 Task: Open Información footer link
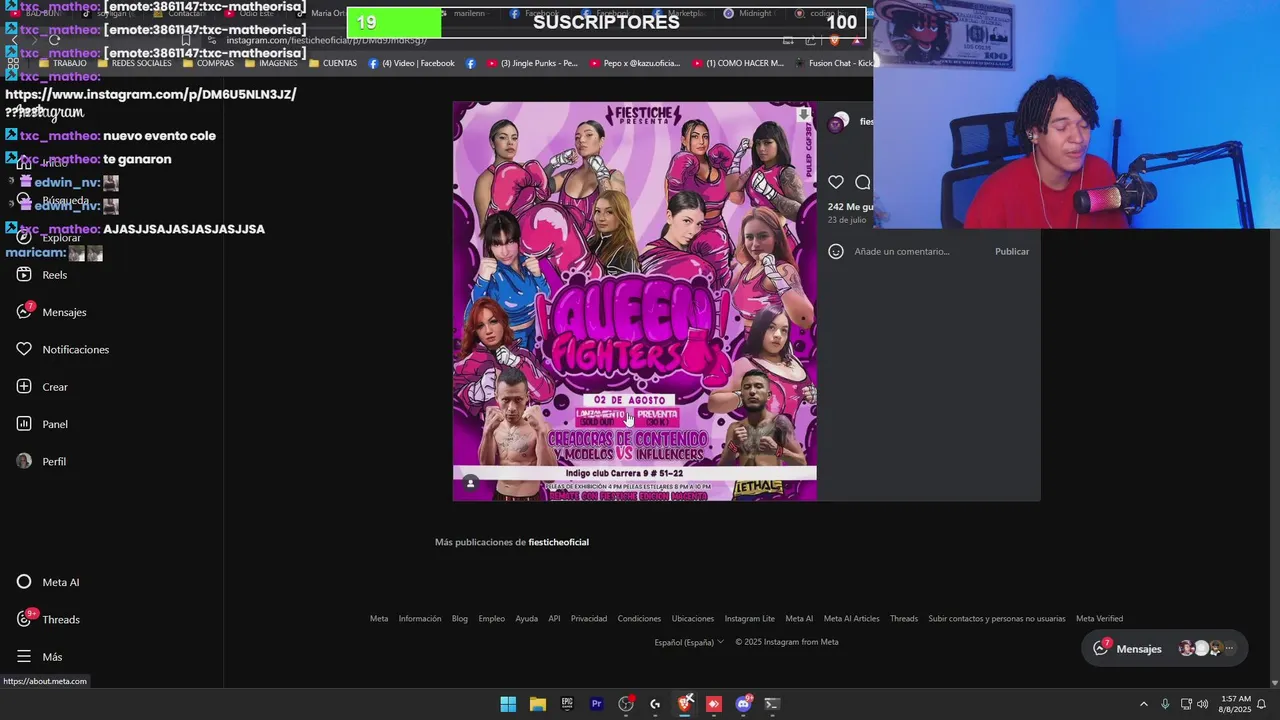point(420,618)
